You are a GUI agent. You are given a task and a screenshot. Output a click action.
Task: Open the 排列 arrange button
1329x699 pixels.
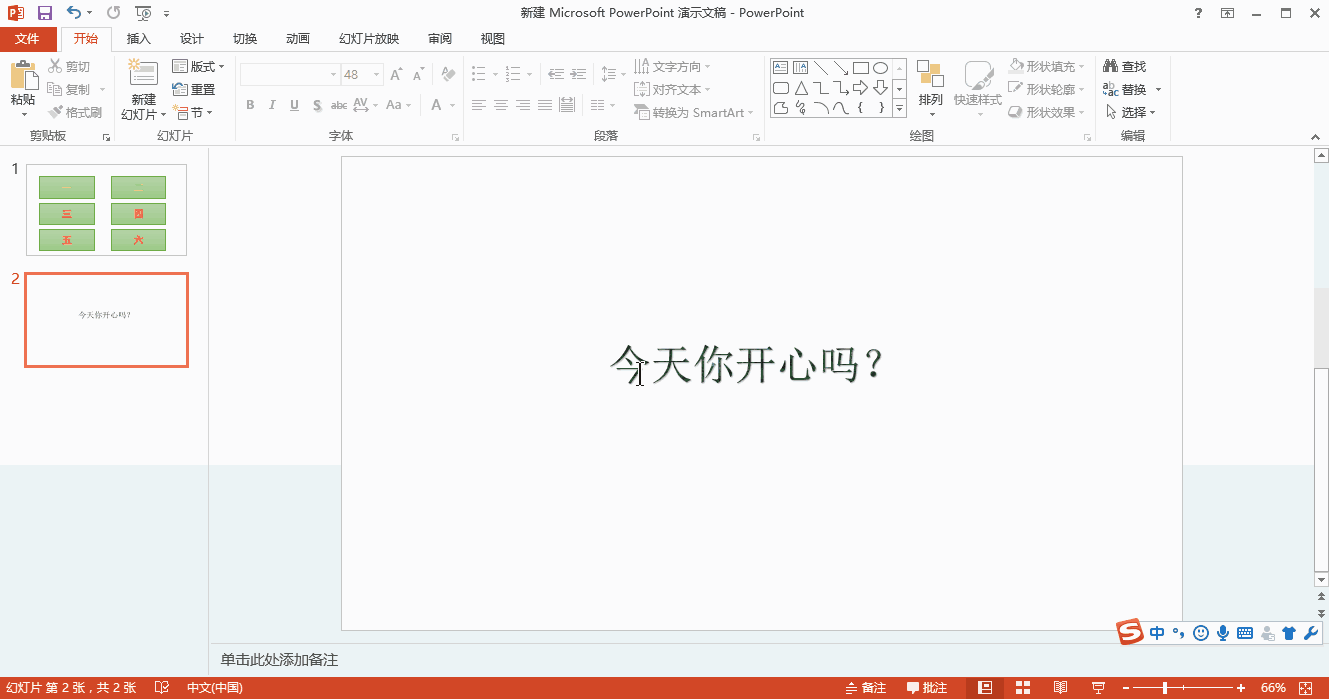[x=931, y=88]
